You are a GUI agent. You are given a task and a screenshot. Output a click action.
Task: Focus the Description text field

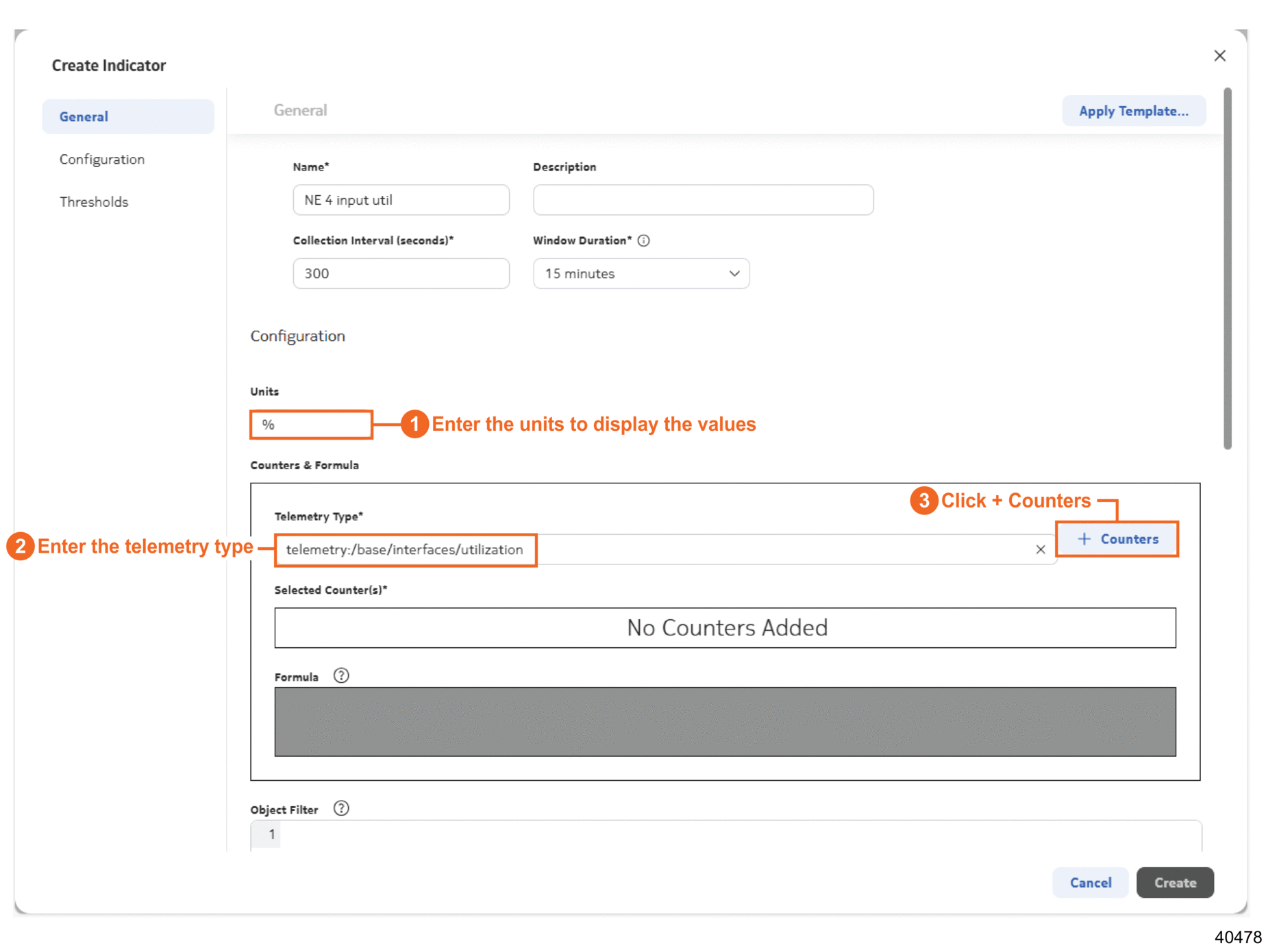pos(702,200)
